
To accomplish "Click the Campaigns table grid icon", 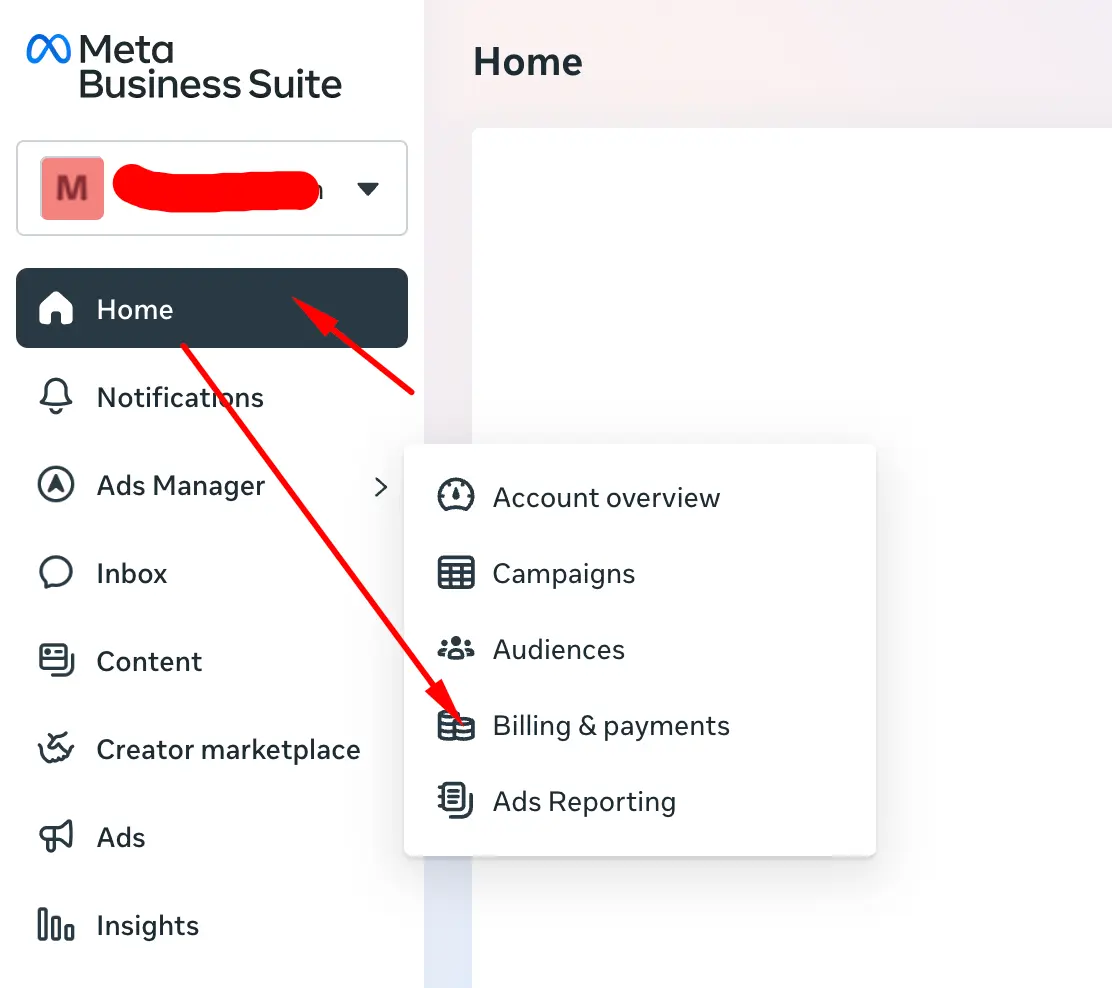I will pyautogui.click(x=455, y=572).
